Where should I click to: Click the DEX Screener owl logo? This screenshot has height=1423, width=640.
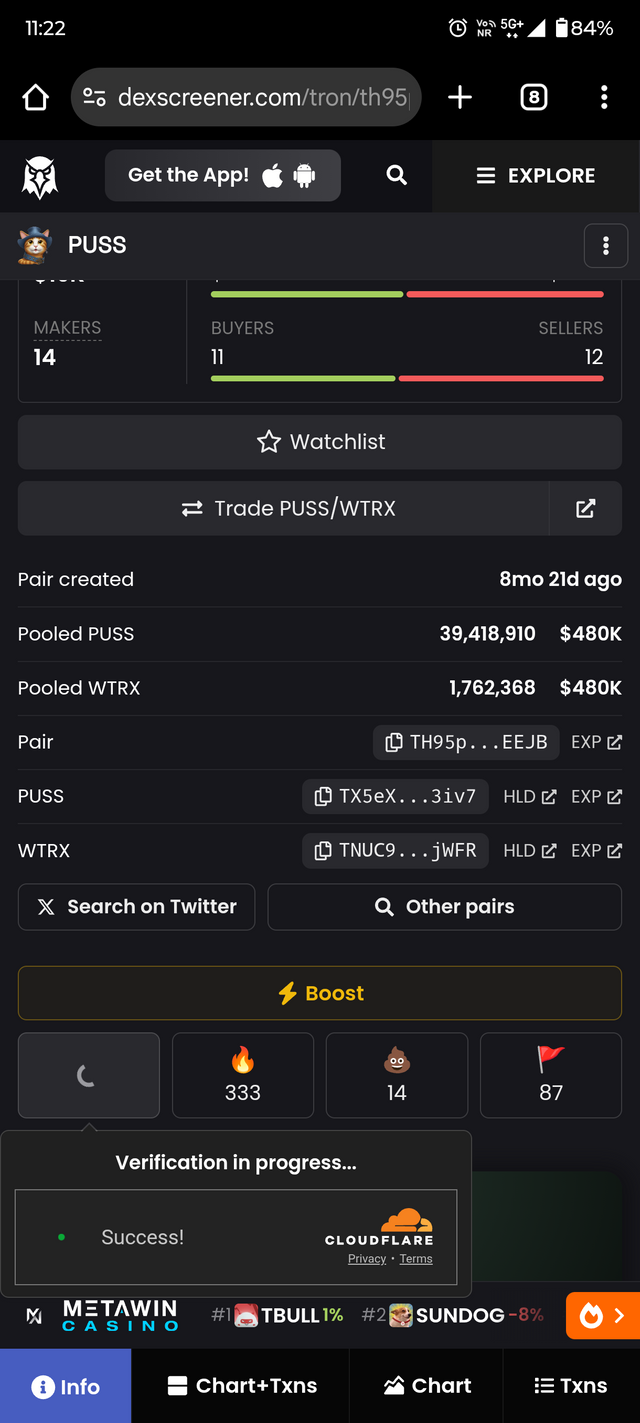pos(40,177)
